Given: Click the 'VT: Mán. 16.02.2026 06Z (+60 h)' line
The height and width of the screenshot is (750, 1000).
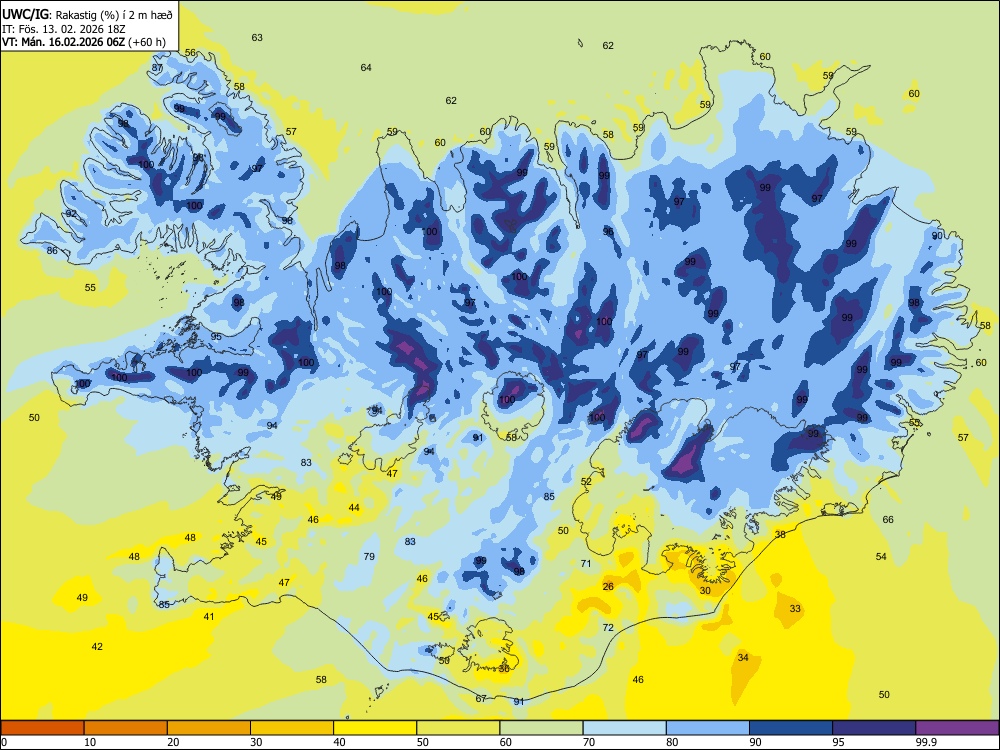Looking at the screenshot, I should 84,42.
